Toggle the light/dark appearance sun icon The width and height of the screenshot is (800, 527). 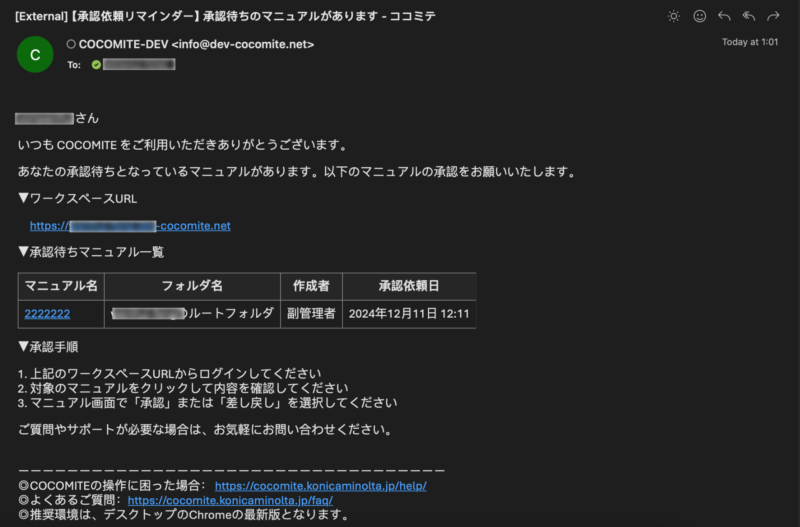tap(673, 16)
